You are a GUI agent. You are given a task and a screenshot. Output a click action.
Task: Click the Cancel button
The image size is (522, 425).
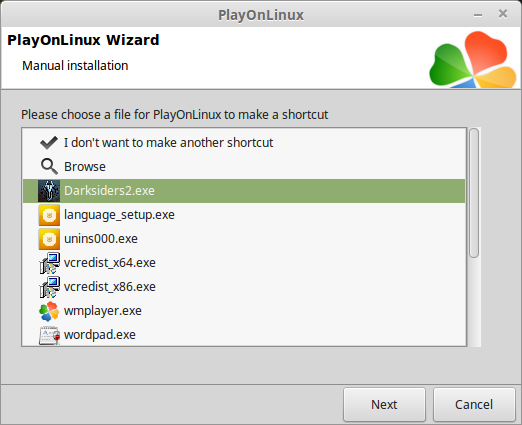[474, 405]
